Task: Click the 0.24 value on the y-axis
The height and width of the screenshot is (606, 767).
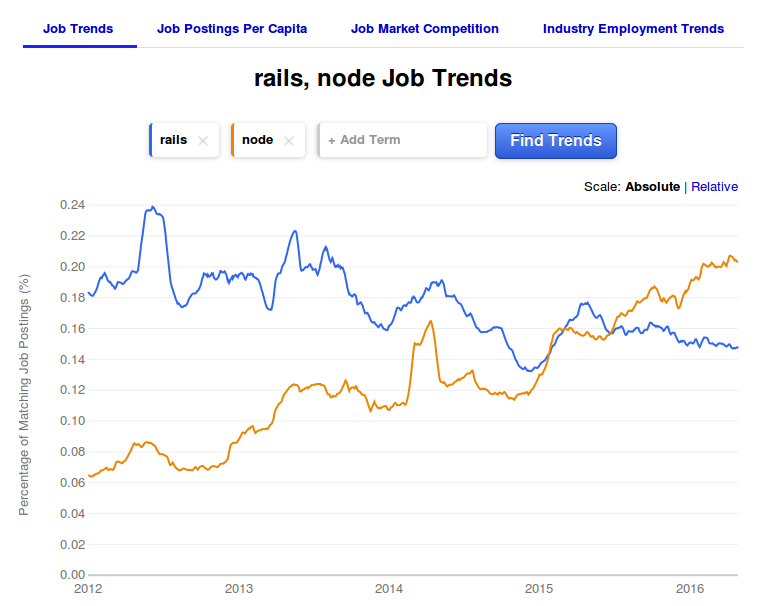Action: pyautogui.click(x=71, y=205)
